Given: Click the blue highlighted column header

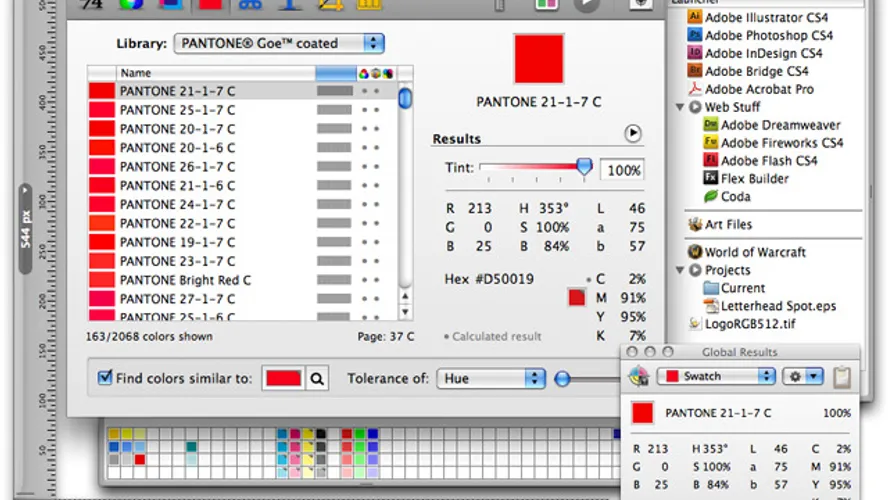Looking at the screenshot, I should 336,73.
